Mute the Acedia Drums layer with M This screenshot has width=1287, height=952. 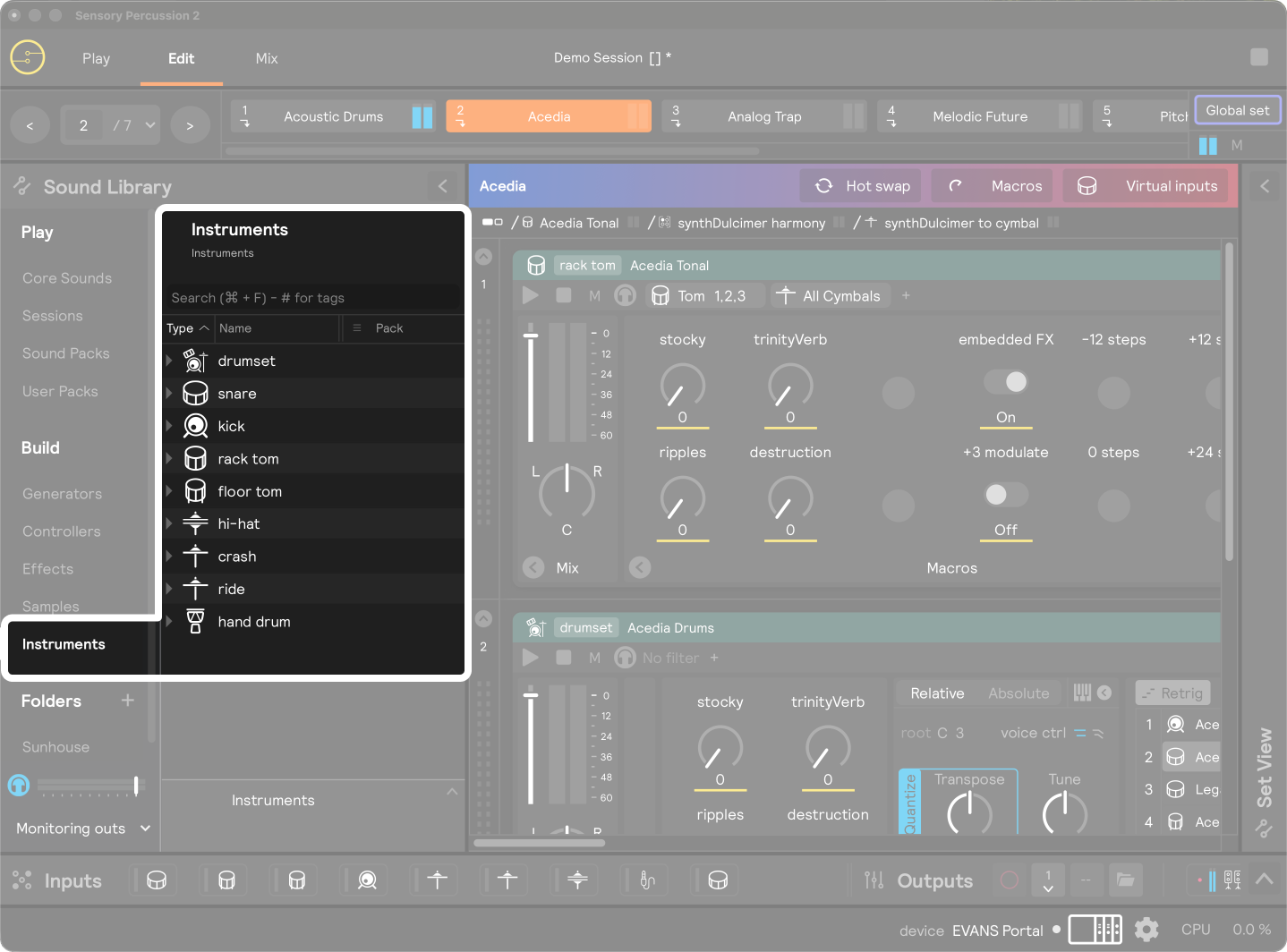(x=594, y=658)
